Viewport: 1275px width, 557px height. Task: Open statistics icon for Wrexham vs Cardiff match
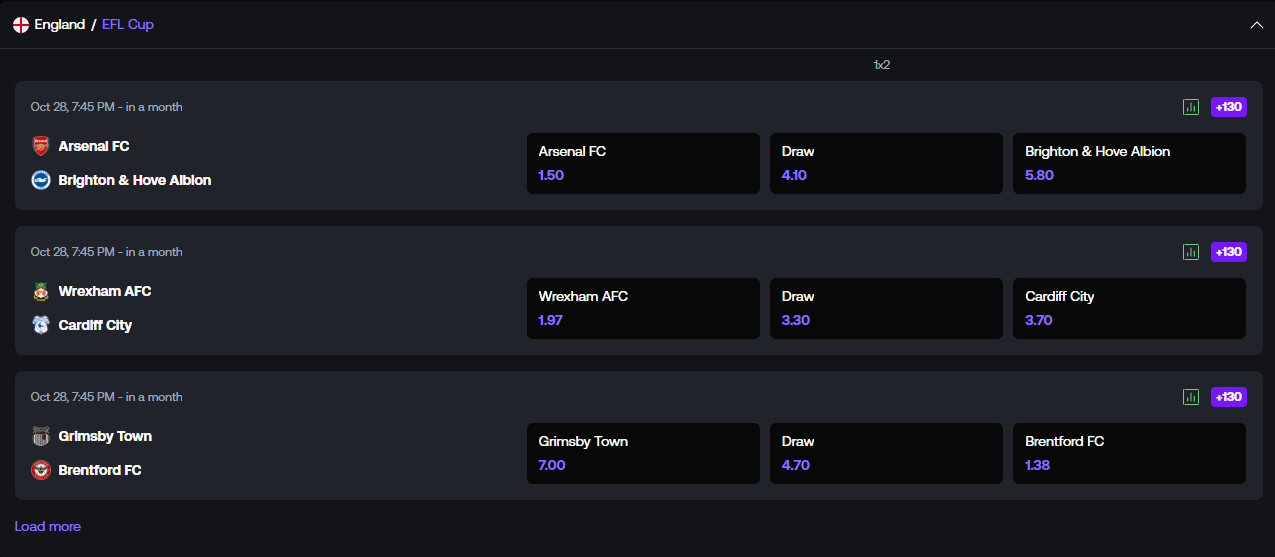[1190, 252]
